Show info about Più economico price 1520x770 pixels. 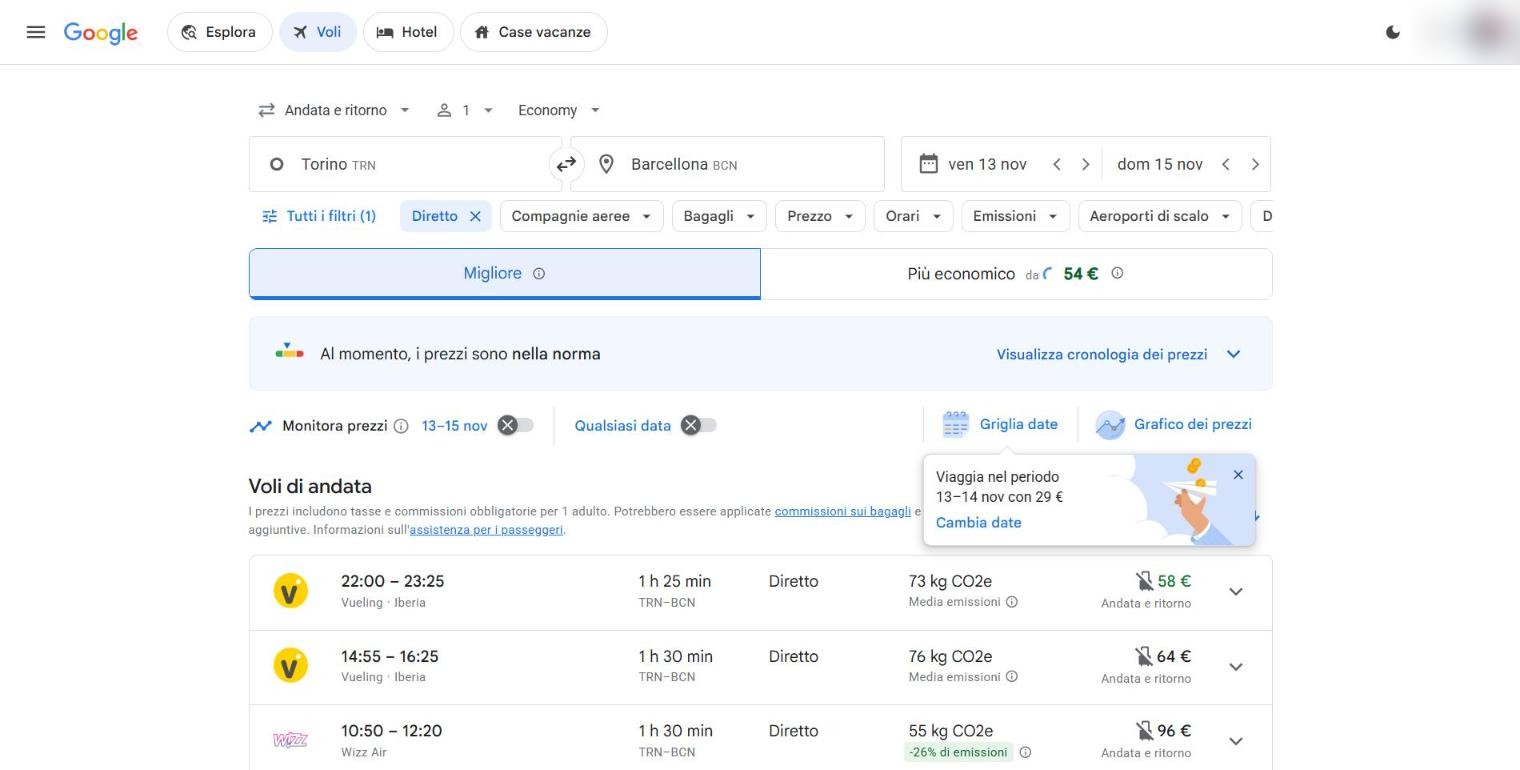(x=1117, y=273)
